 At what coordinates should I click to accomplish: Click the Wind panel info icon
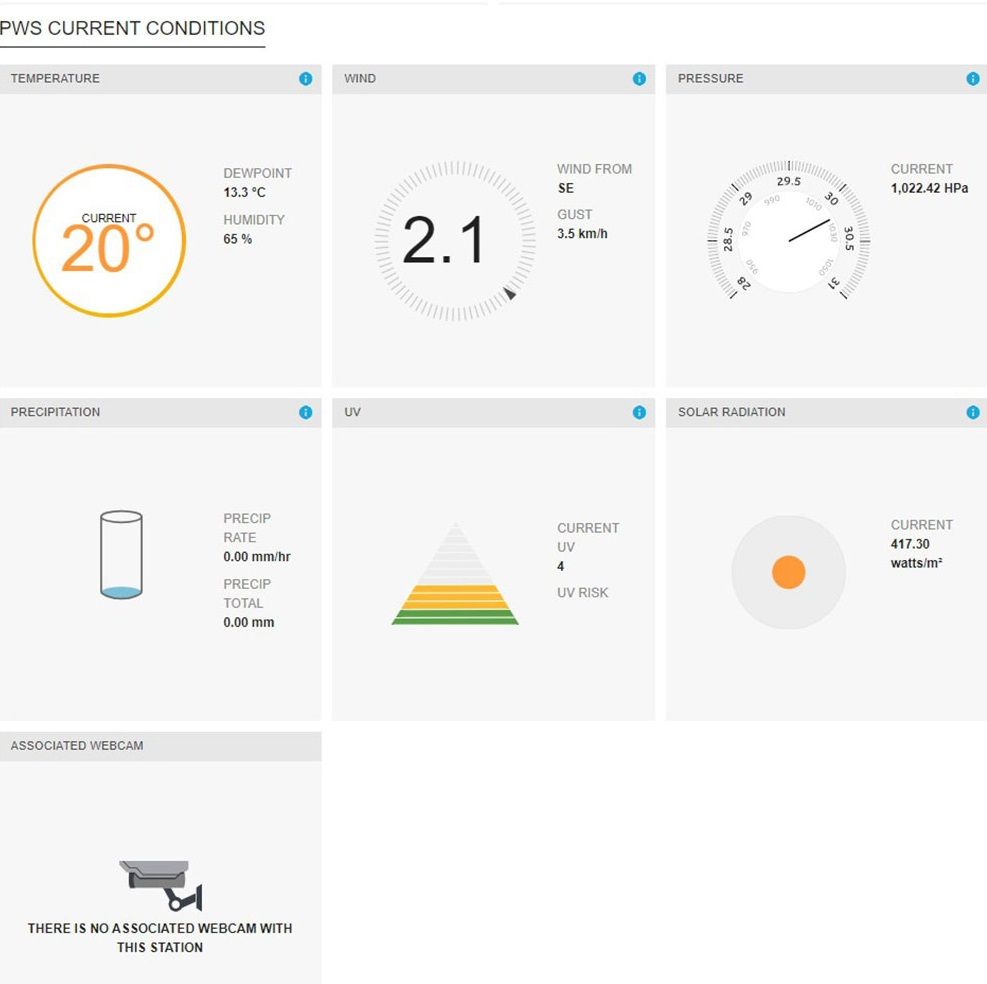pos(639,79)
